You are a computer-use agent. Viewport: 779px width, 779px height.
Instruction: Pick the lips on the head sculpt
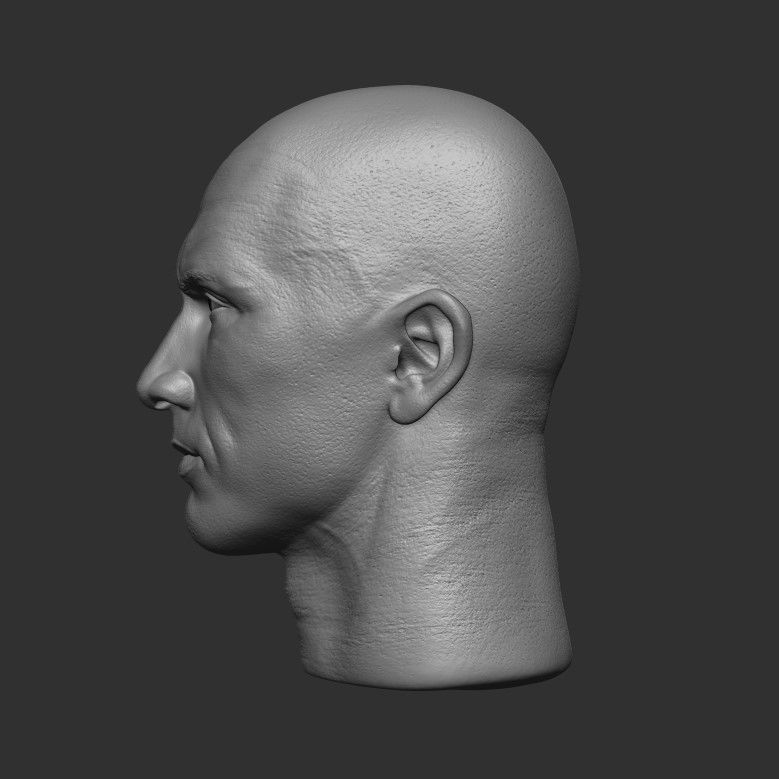point(187,460)
